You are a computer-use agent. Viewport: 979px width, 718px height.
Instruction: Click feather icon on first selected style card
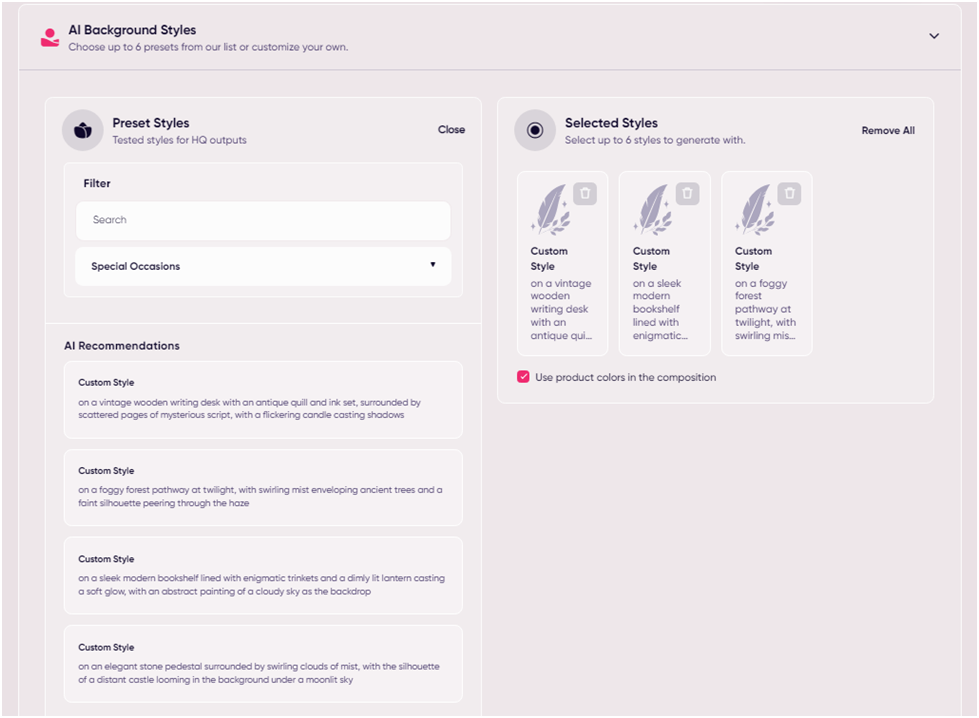point(551,209)
